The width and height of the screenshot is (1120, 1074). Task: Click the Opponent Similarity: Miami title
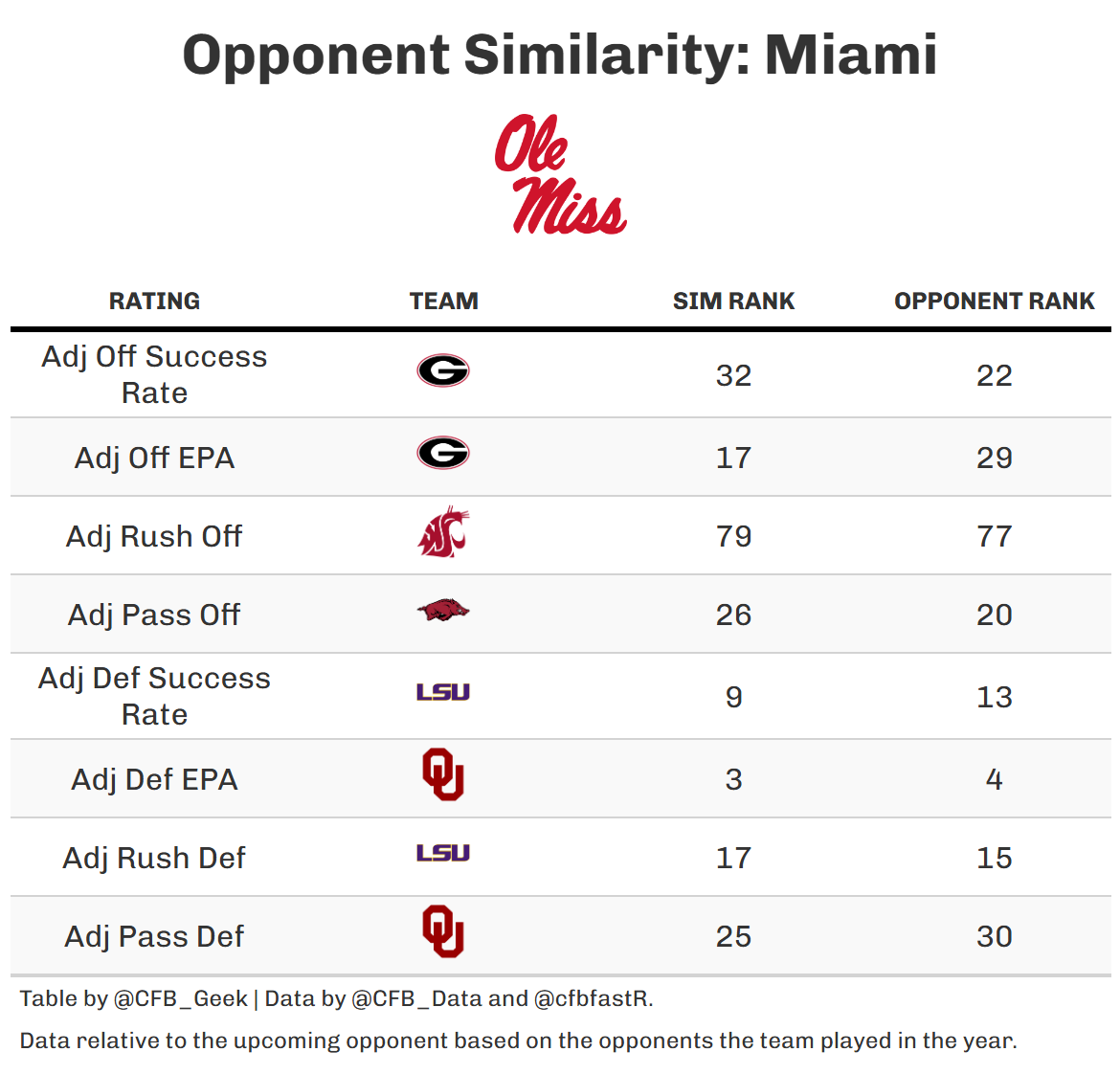click(x=560, y=55)
